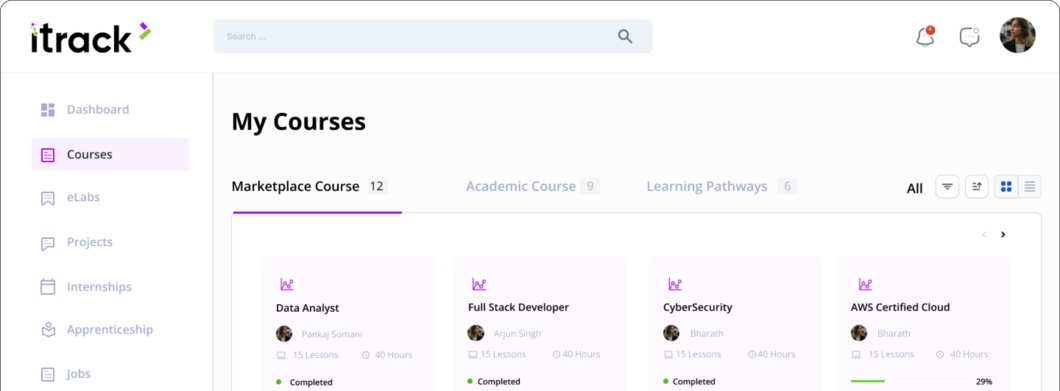Click the Search input field
1060x391 pixels.
(433, 37)
